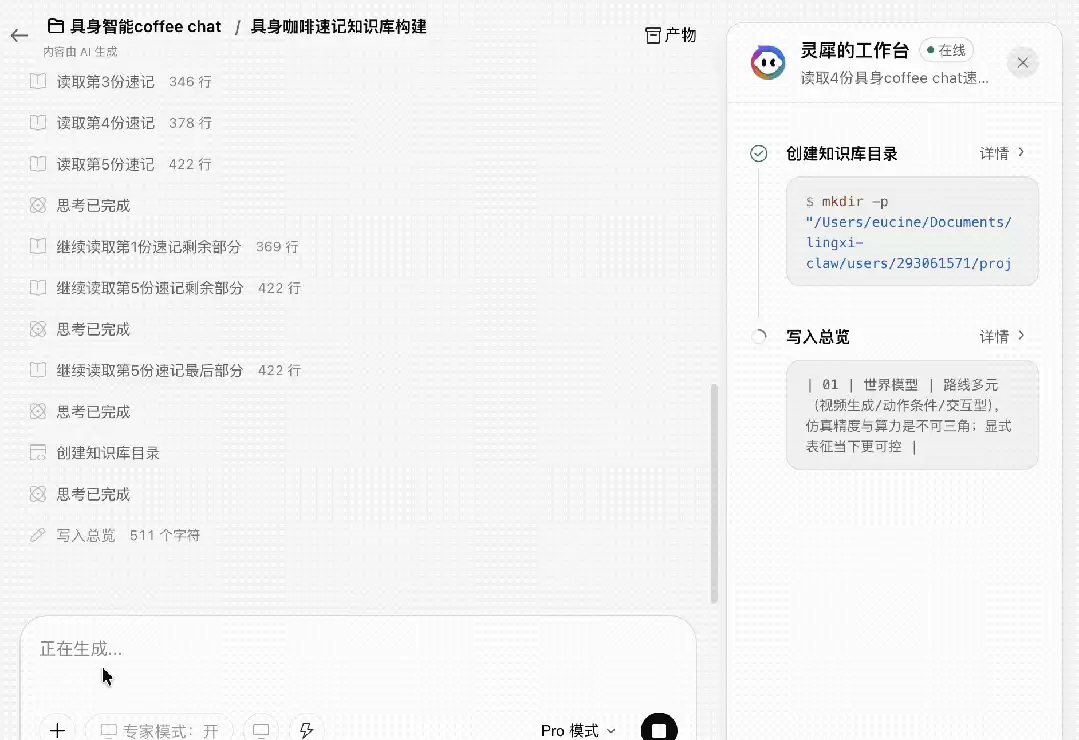
Task: Open 继续读取第5份速记剩余部分 step
Action: [x=165, y=288]
